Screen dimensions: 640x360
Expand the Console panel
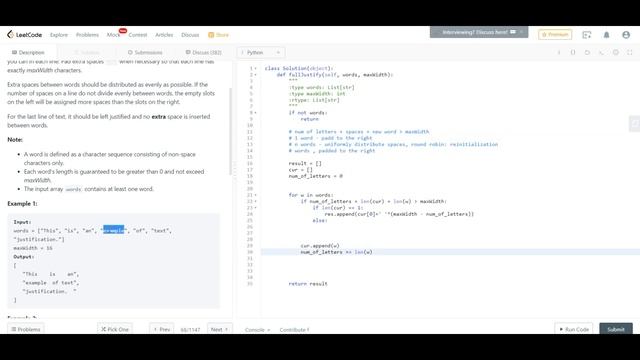(x=257, y=330)
